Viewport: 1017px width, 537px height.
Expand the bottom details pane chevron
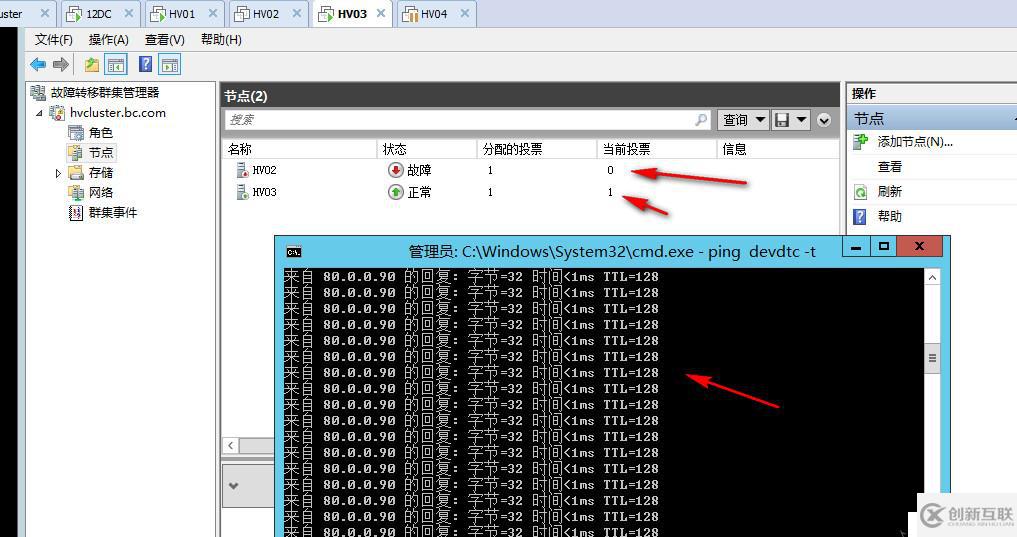pos(233,485)
